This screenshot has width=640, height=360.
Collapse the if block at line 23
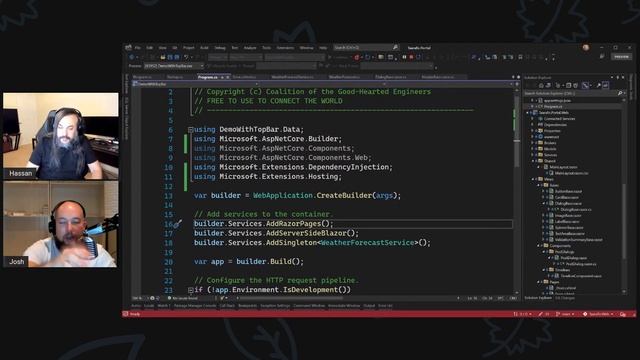pyautogui.click(x=191, y=290)
